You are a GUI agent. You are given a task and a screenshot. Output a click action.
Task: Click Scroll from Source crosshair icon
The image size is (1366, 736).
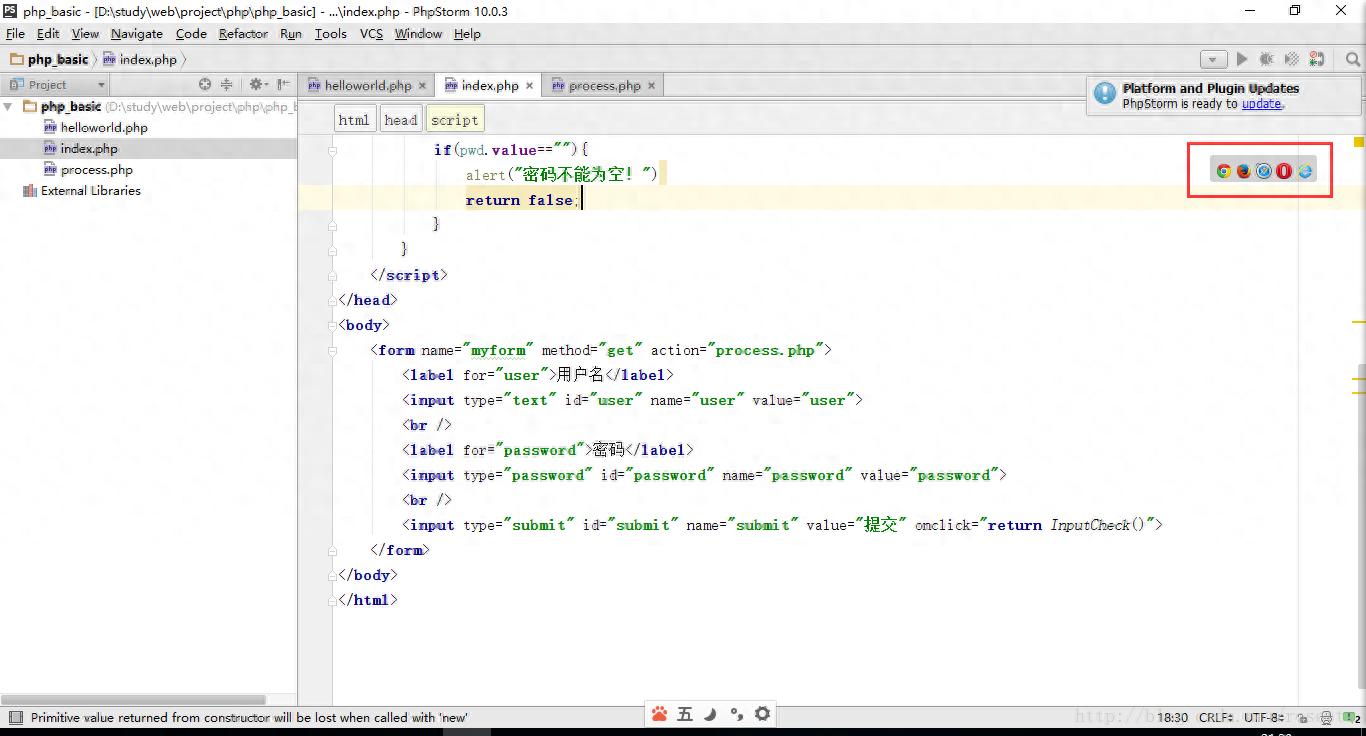tap(205, 85)
